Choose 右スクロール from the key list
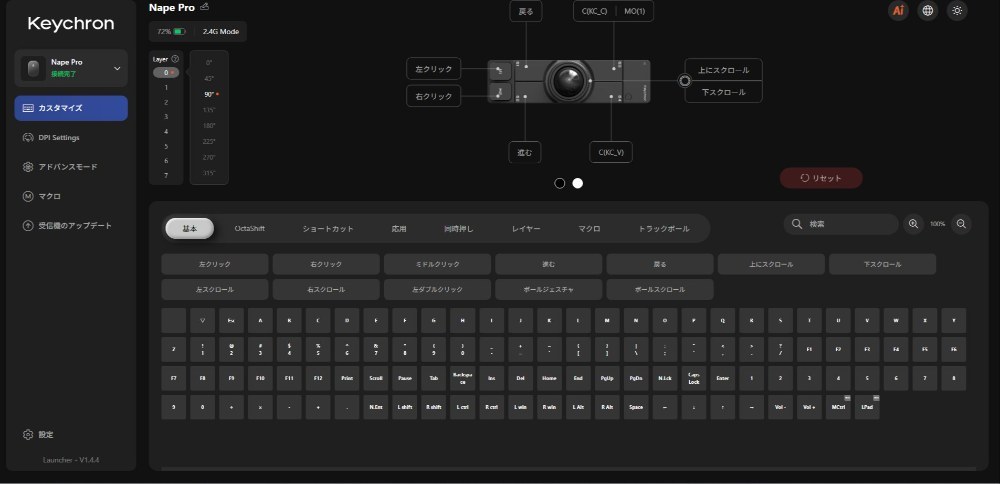Viewport: 1000px width, 484px height. coord(326,289)
